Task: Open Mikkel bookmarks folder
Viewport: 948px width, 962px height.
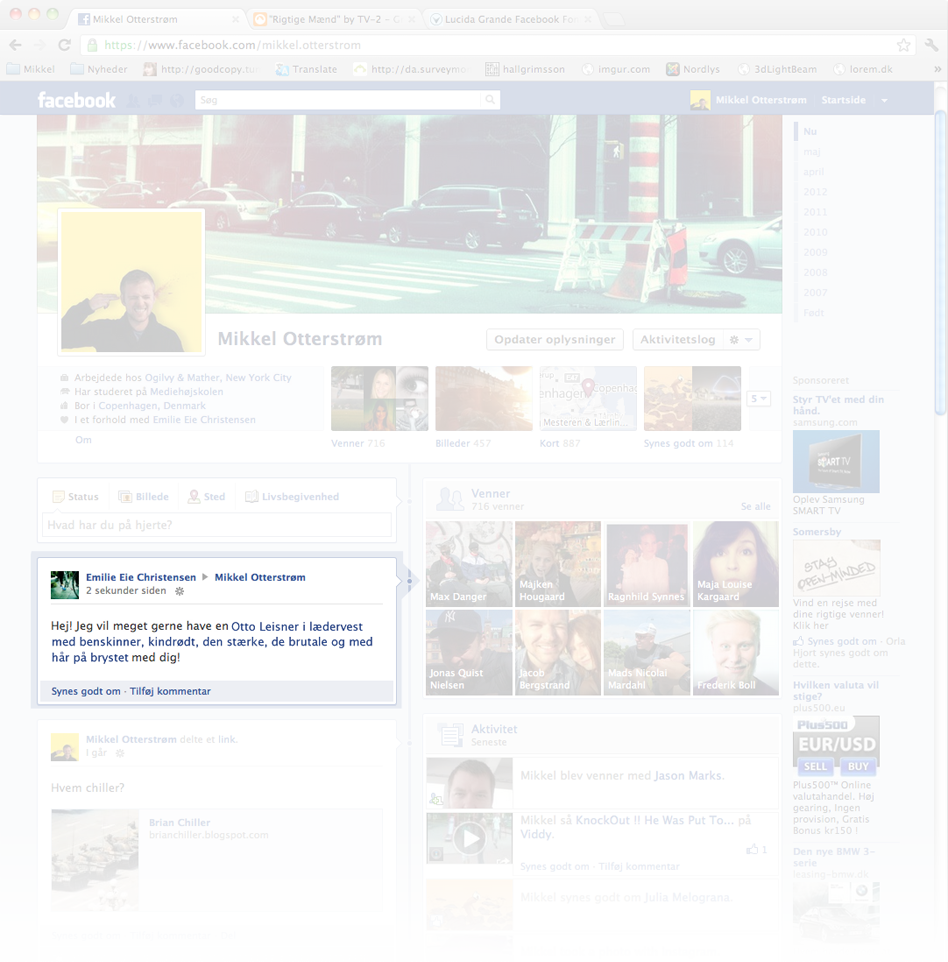Action: 31,69
